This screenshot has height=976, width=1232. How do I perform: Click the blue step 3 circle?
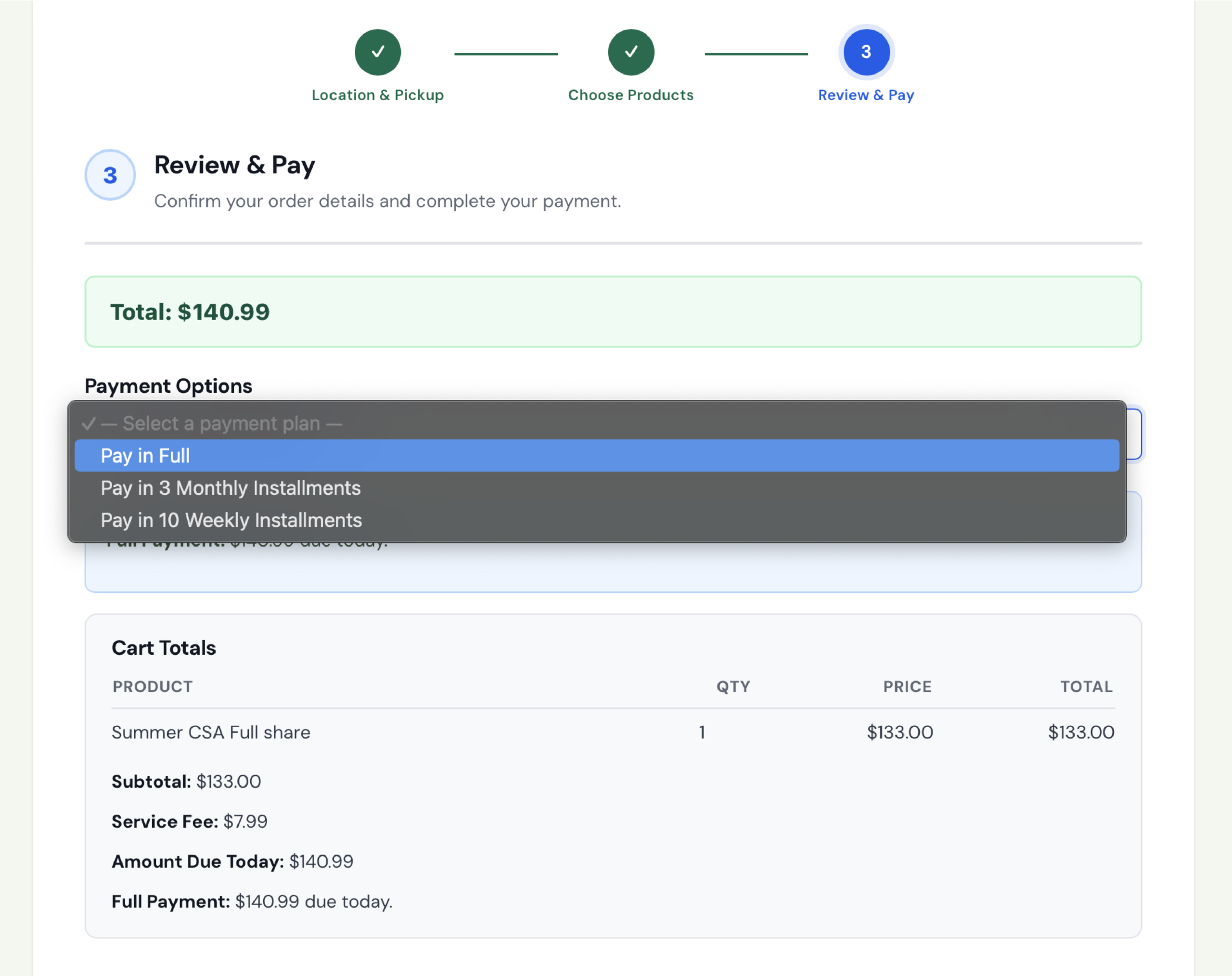pyautogui.click(x=866, y=52)
